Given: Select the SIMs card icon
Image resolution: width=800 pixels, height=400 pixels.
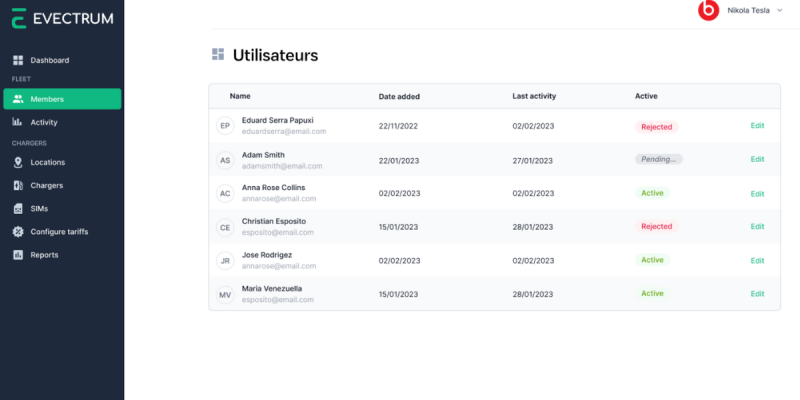Looking at the screenshot, I should 18,209.
